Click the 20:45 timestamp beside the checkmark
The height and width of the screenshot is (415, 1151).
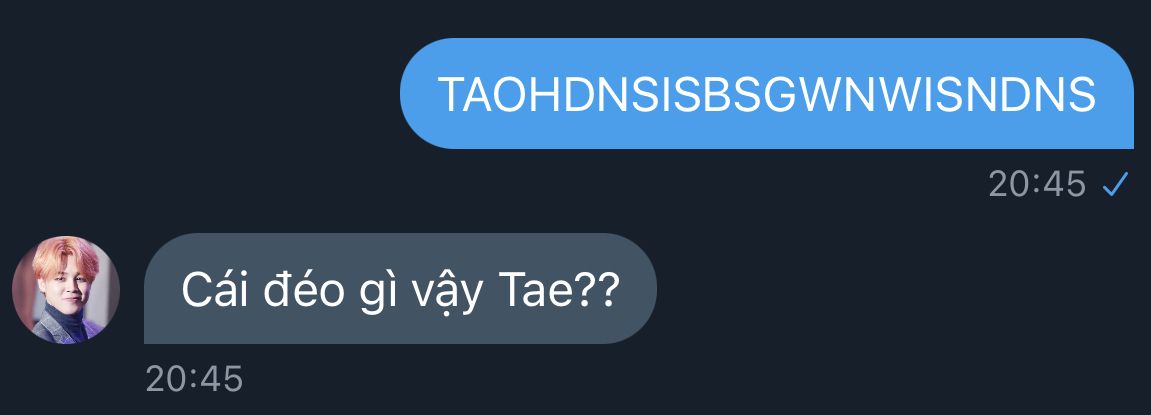coord(1036,184)
